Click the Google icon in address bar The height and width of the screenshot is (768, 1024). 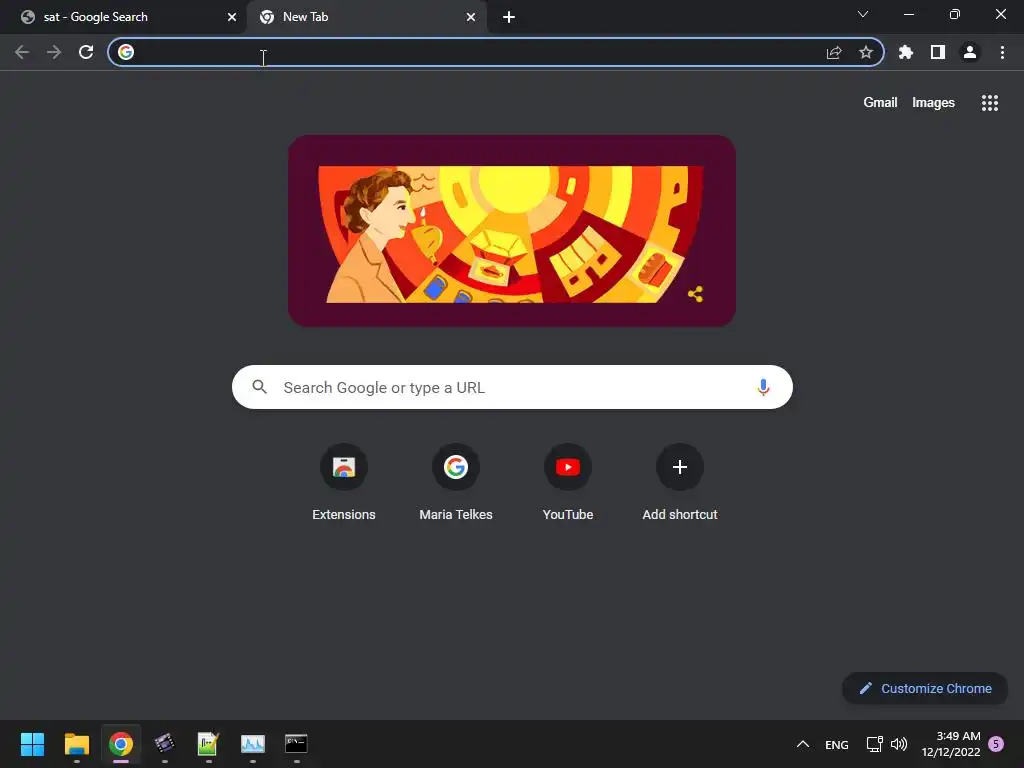click(126, 52)
